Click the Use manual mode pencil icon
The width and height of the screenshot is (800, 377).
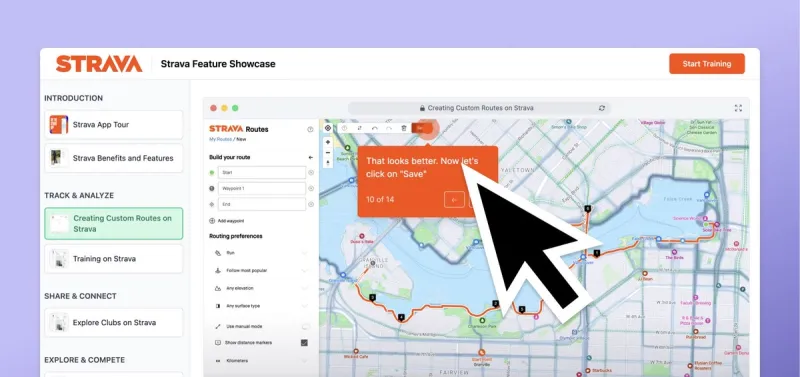(x=218, y=326)
